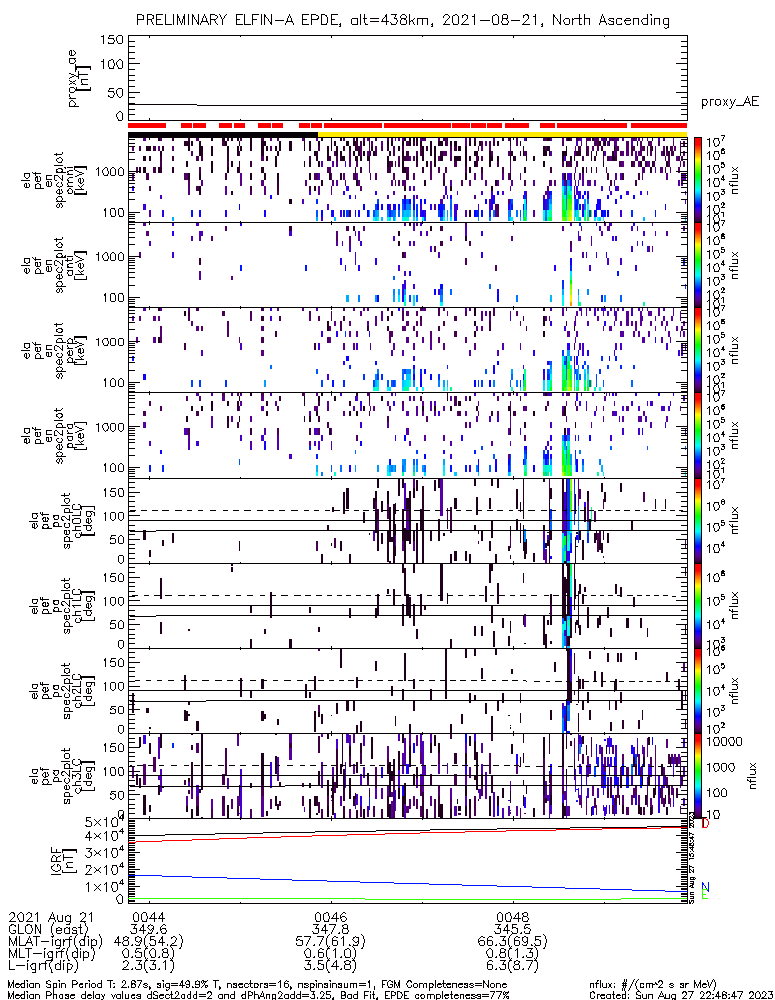Click the GLON value '349.6'
775x1000 pixels.
click(x=148, y=929)
